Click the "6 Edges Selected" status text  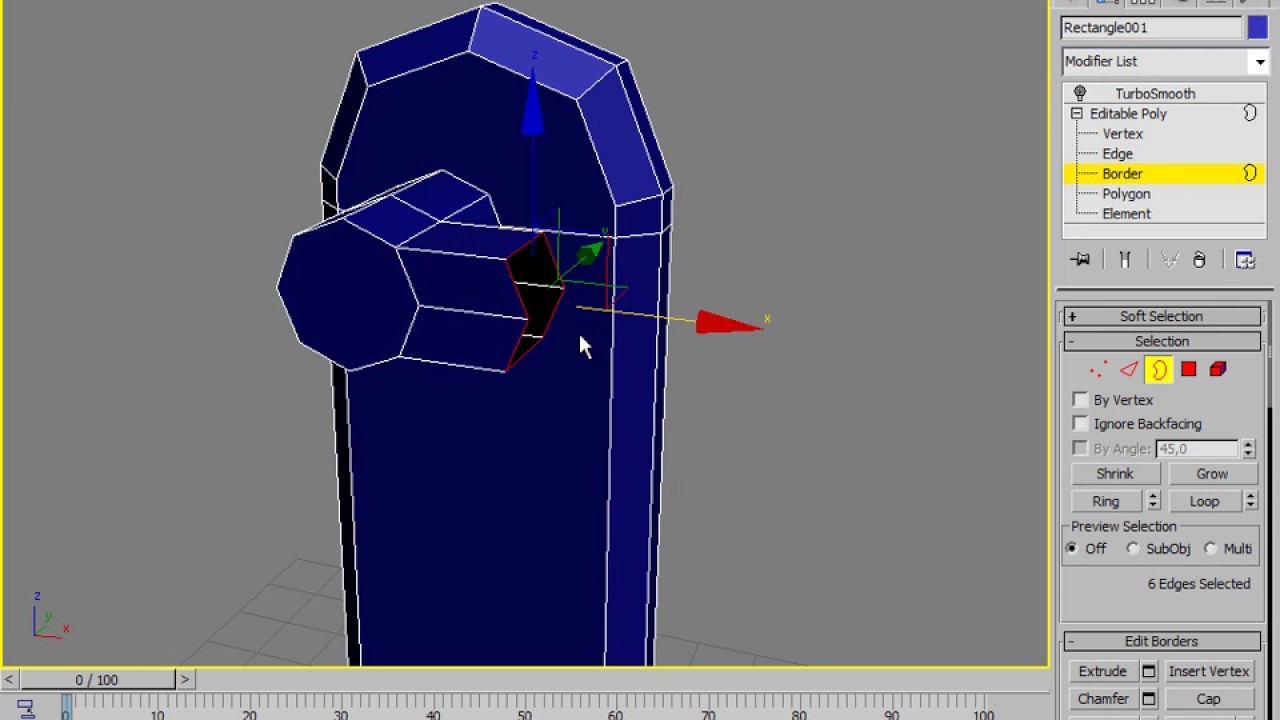1199,584
